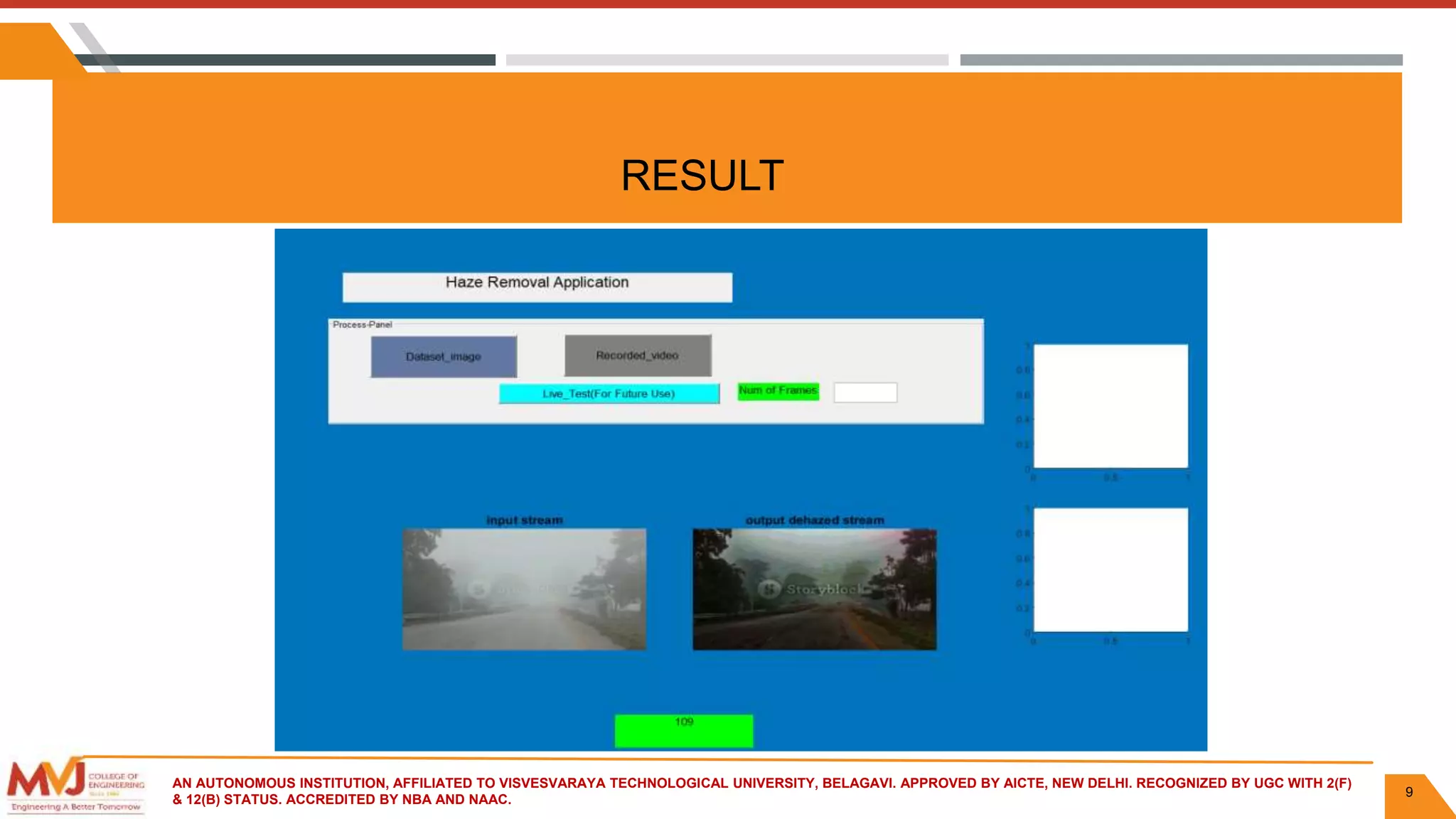Click the upper empty white plot axes
The image size is (1456, 819).
pos(1110,406)
